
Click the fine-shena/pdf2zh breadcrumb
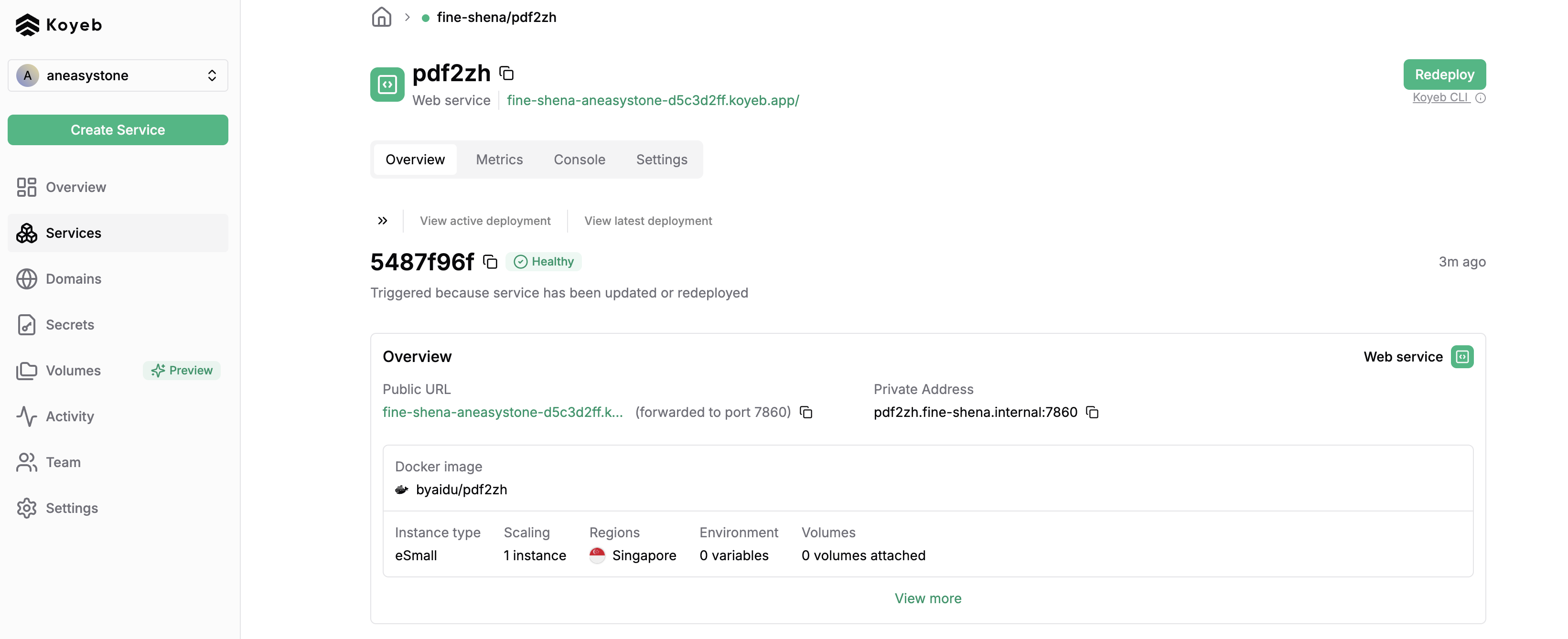click(496, 17)
